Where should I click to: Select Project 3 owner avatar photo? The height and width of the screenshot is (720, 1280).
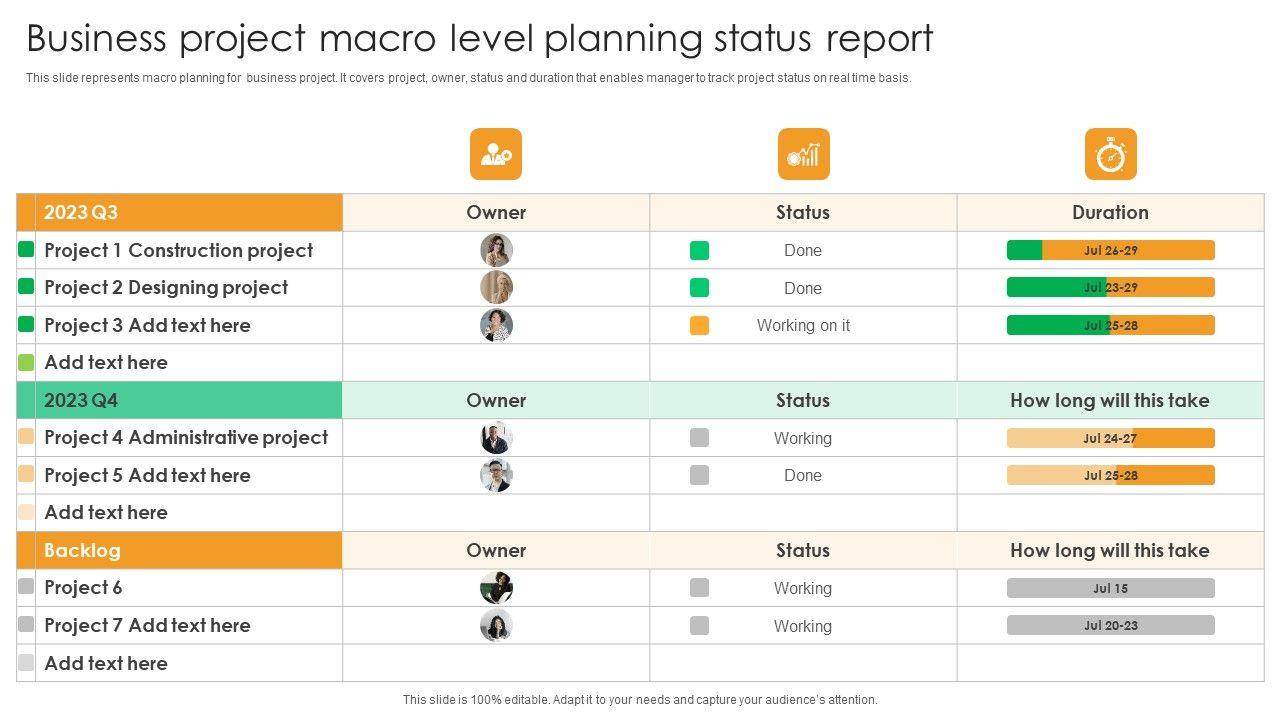496,325
